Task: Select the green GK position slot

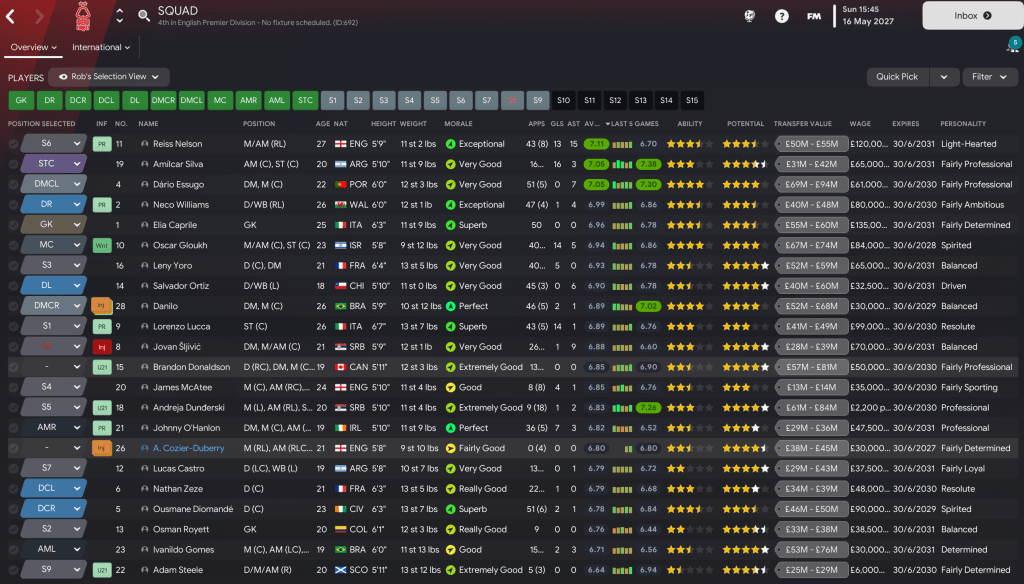Action: click(x=21, y=100)
